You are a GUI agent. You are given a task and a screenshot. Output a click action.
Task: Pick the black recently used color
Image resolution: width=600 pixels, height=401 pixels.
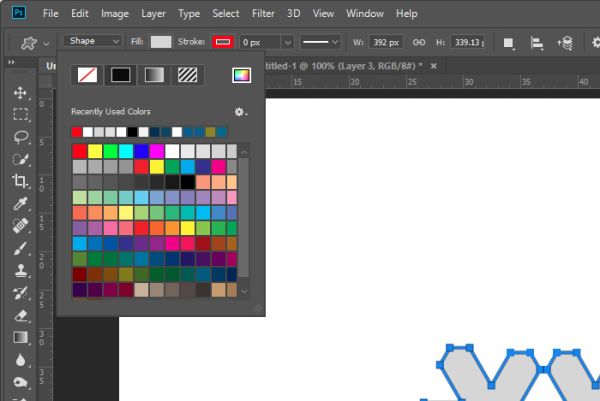[x=132, y=132]
